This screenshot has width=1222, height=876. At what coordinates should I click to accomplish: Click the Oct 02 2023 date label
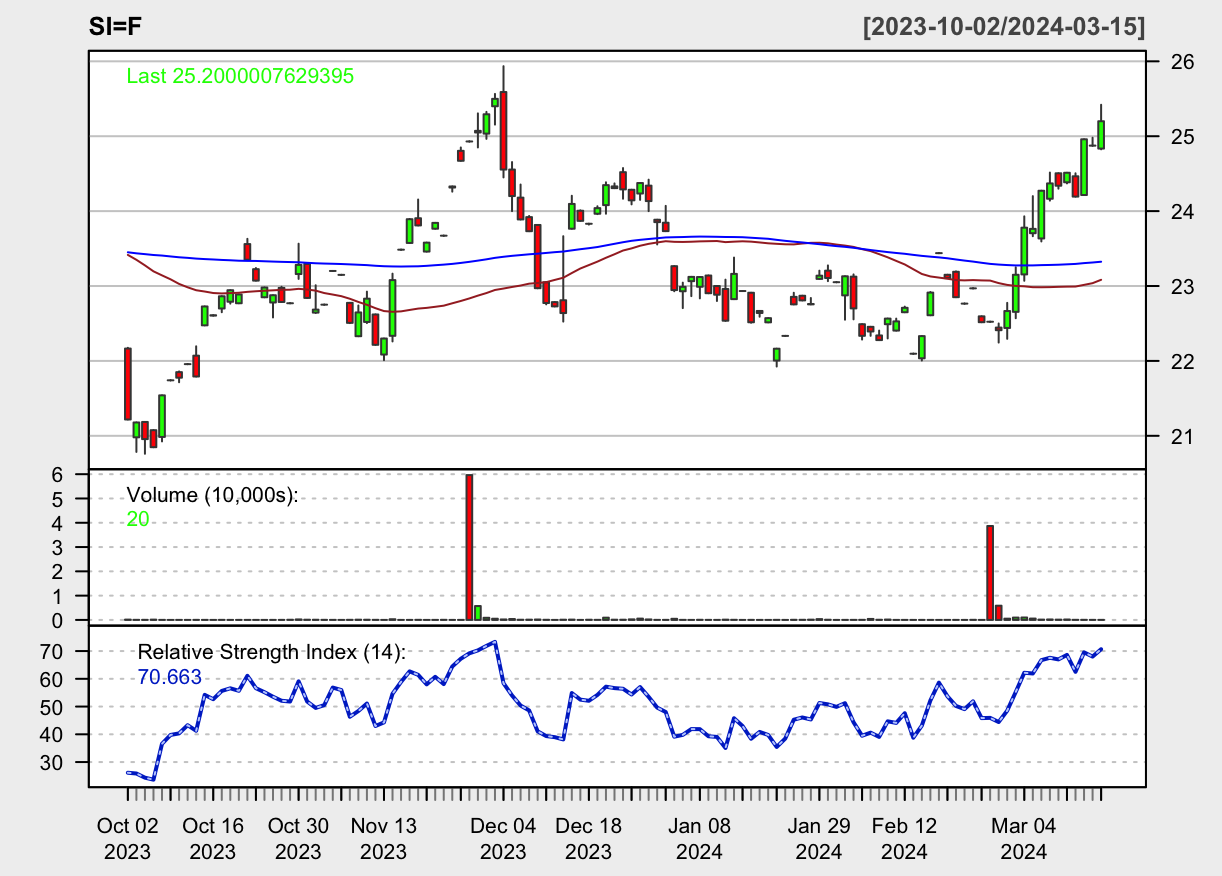(128, 839)
